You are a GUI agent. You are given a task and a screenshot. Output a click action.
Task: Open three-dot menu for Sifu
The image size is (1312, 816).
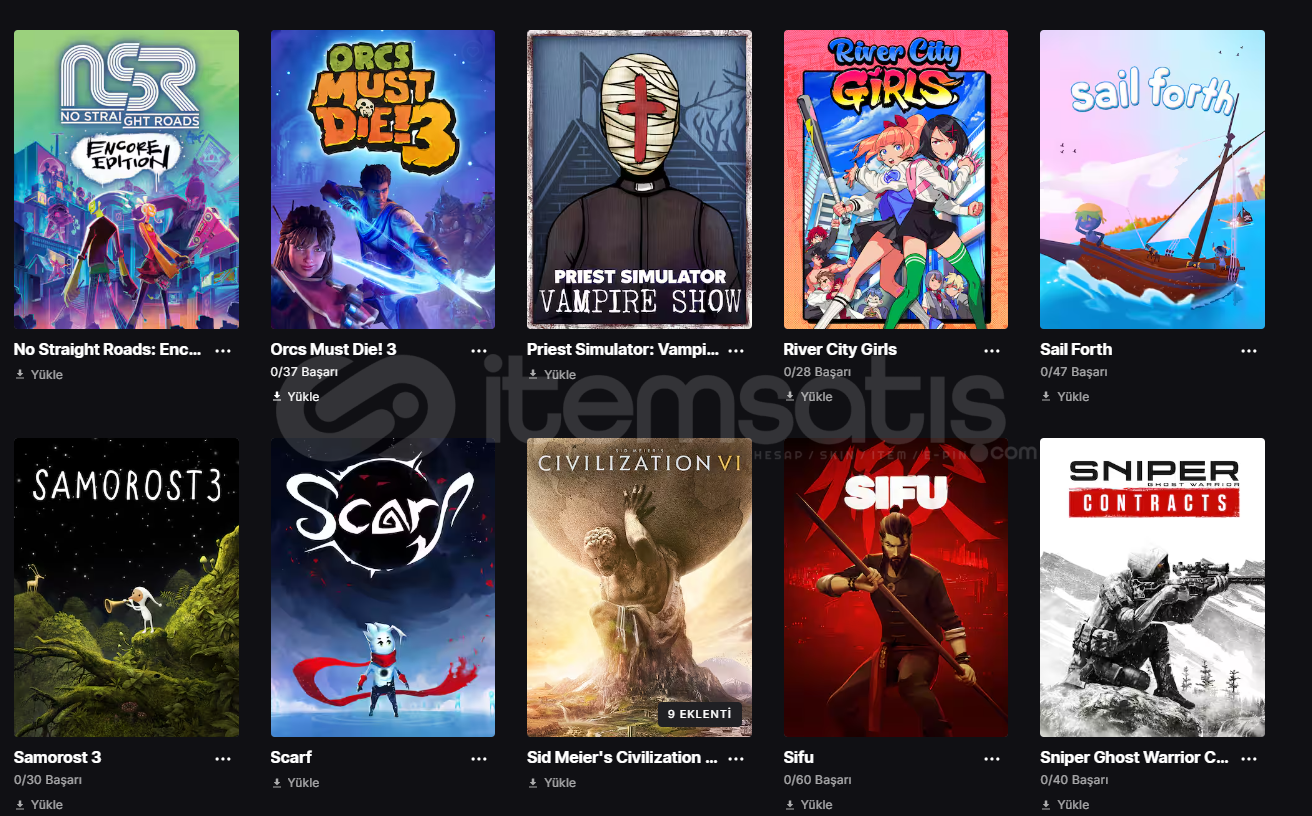992,759
